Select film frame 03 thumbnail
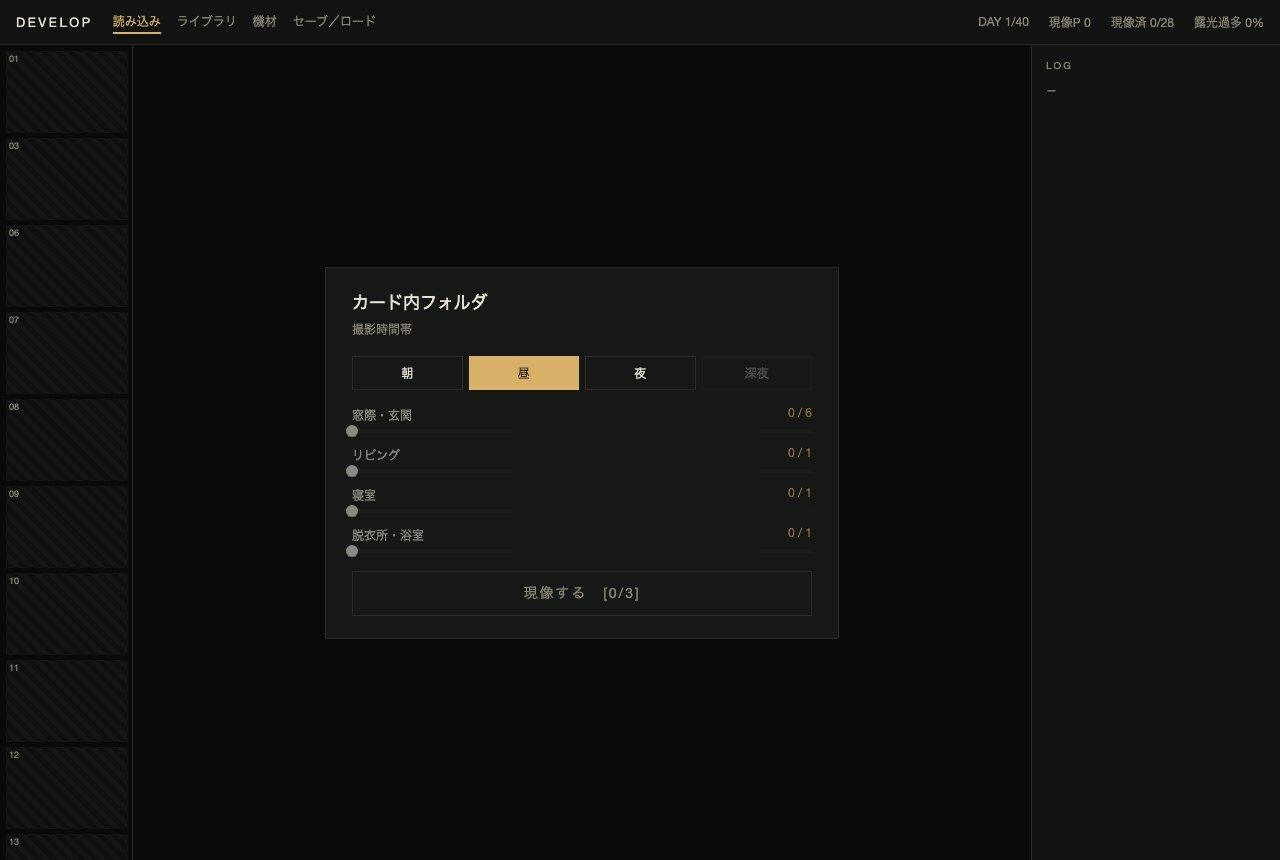The image size is (1280, 860). 67,179
